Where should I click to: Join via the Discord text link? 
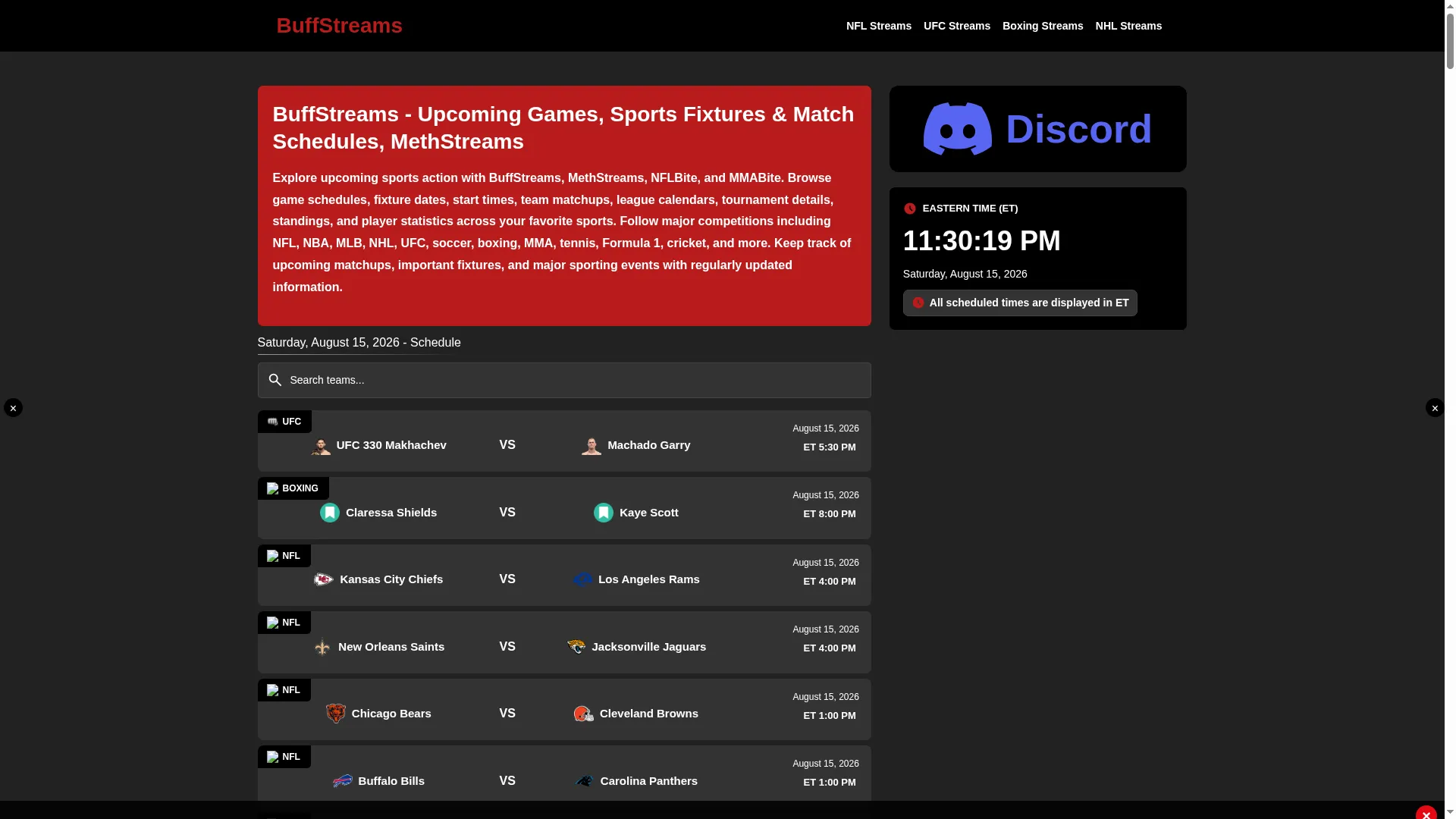(x=1078, y=129)
